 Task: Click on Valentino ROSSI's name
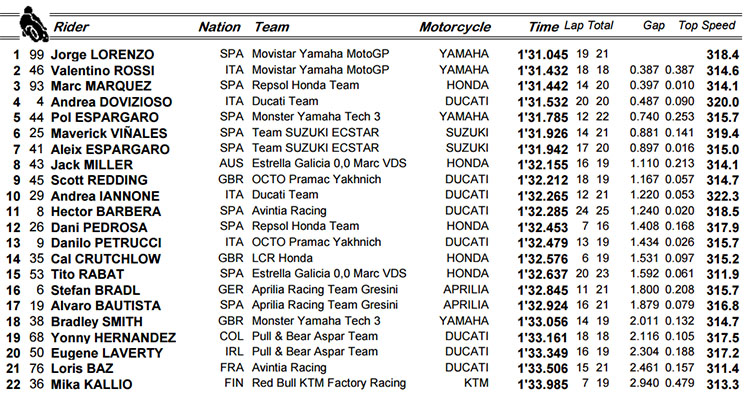click(x=103, y=71)
